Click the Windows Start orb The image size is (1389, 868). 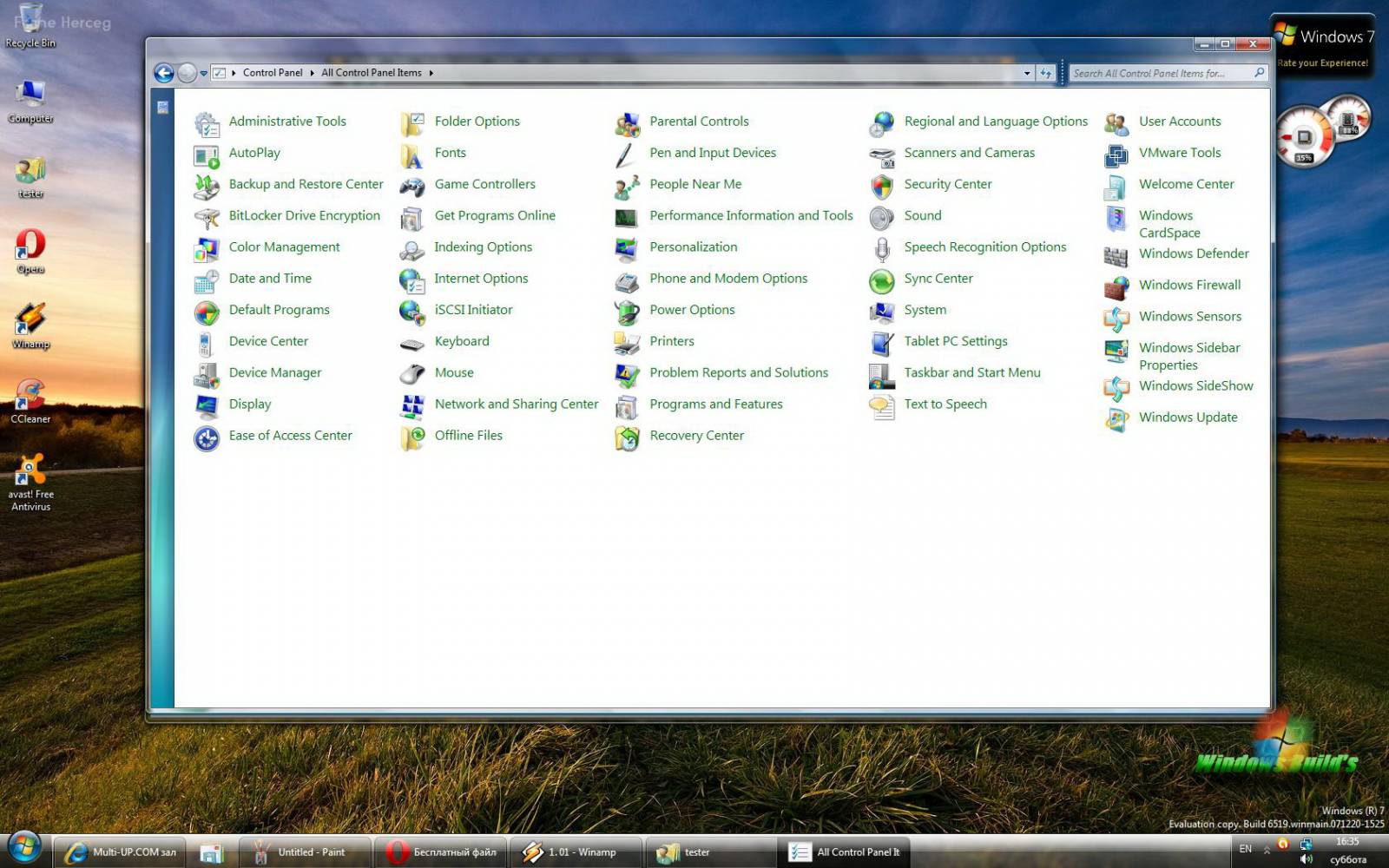pyautogui.click(x=24, y=847)
